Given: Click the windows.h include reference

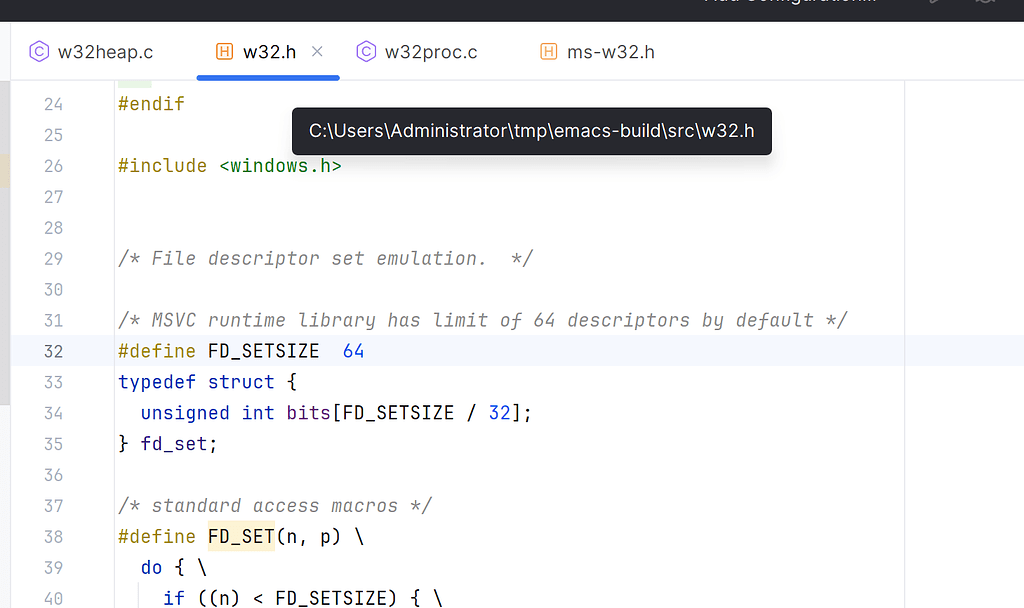Looking at the screenshot, I should pyautogui.click(x=281, y=165).
